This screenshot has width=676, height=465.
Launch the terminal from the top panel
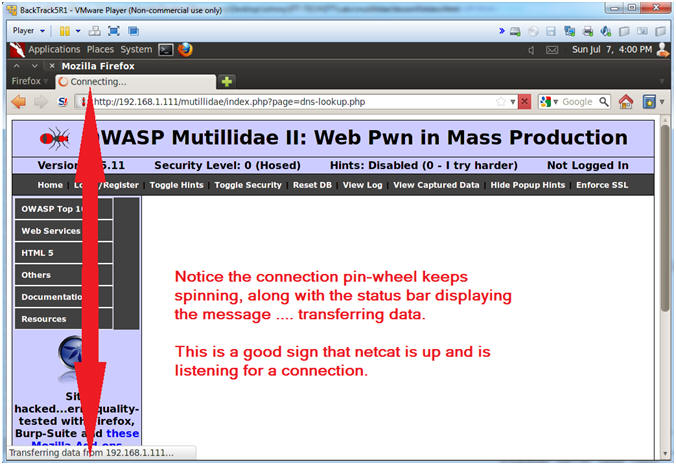pyautogui.click(x=166, y=50)
